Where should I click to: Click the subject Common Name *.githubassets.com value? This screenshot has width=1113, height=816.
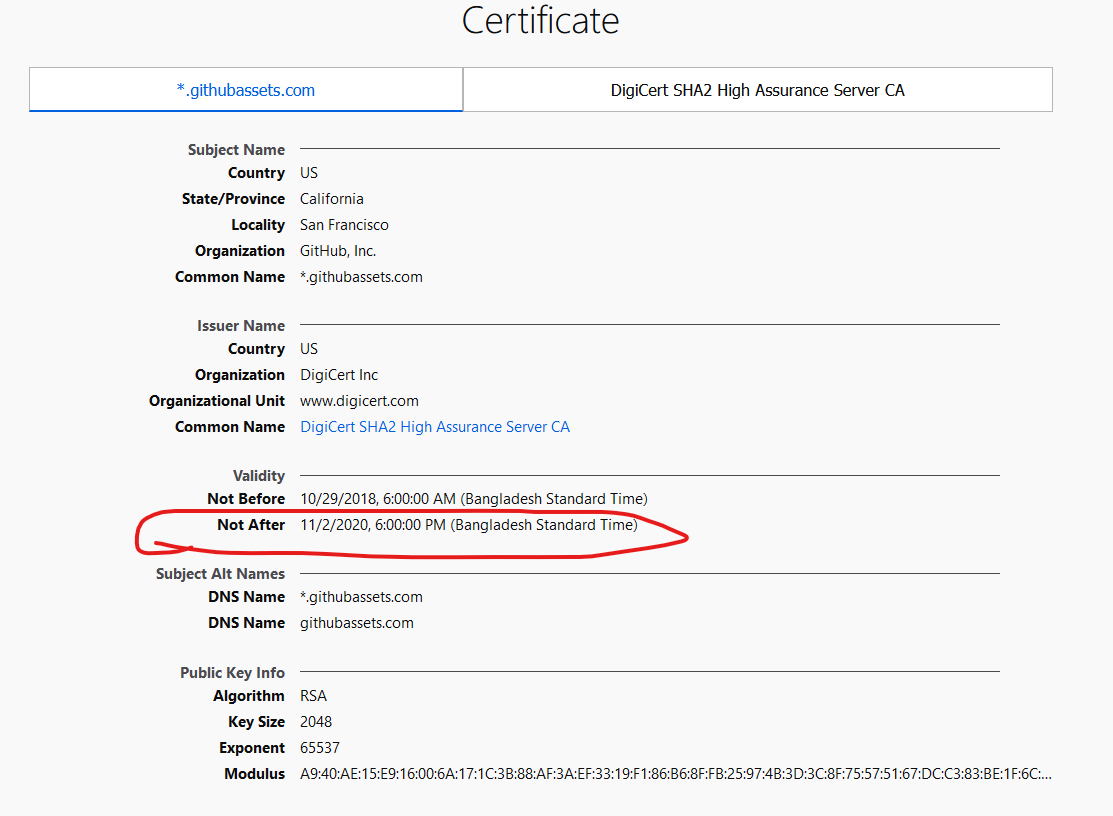coord(361,277)
